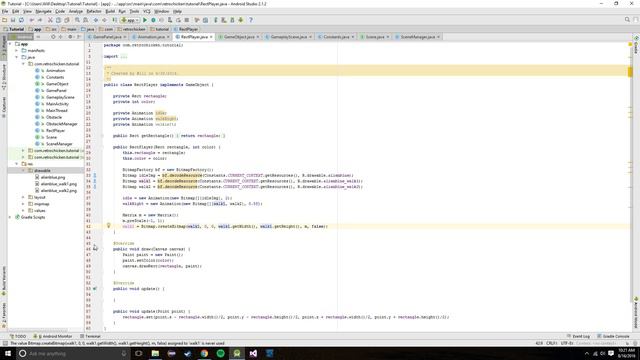Screen dimensions: 640x360
Task: Click the project panel settings gear icon
Action: point(70,37)
